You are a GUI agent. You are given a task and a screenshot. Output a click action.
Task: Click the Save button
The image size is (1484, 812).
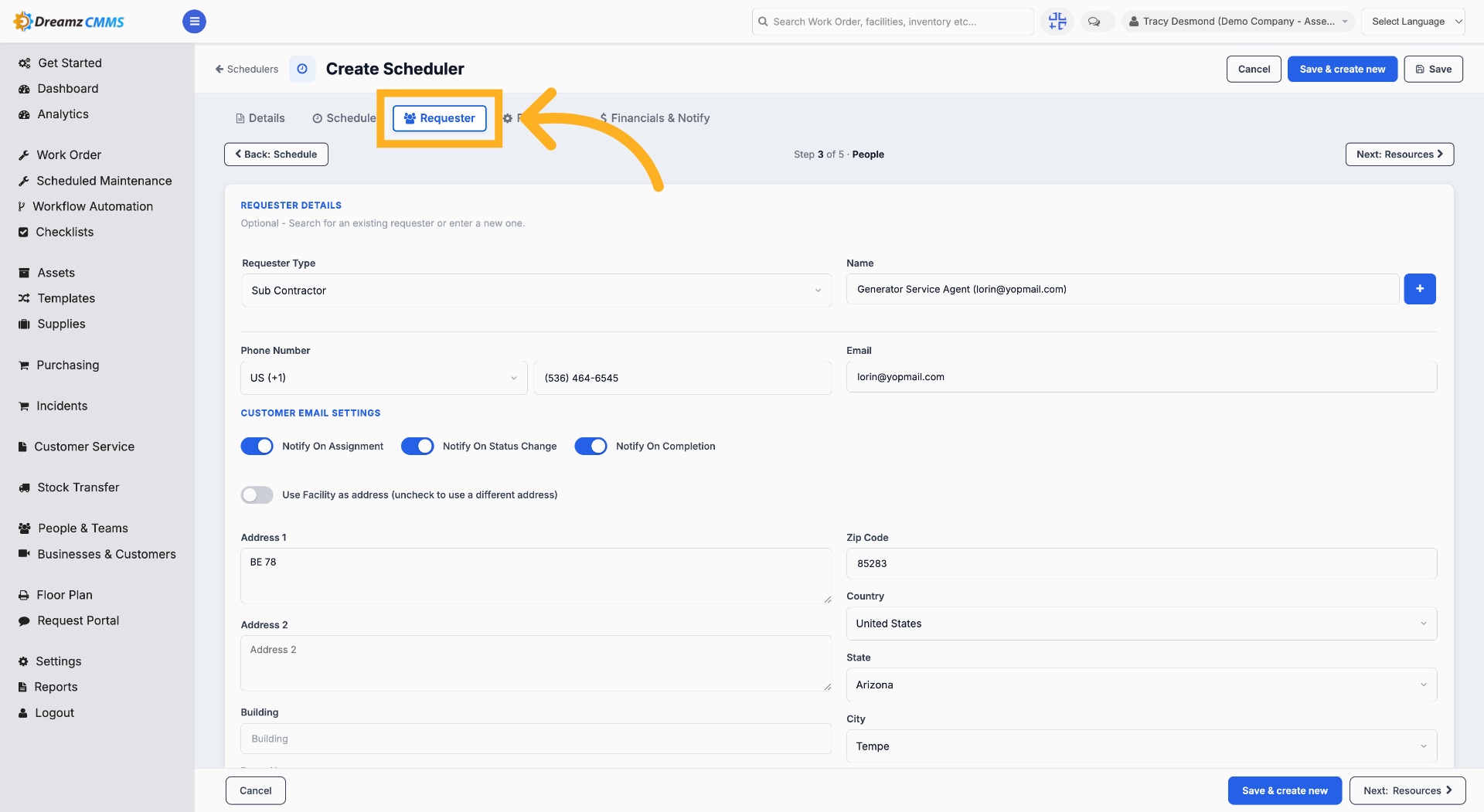[x=1433, y=69]
